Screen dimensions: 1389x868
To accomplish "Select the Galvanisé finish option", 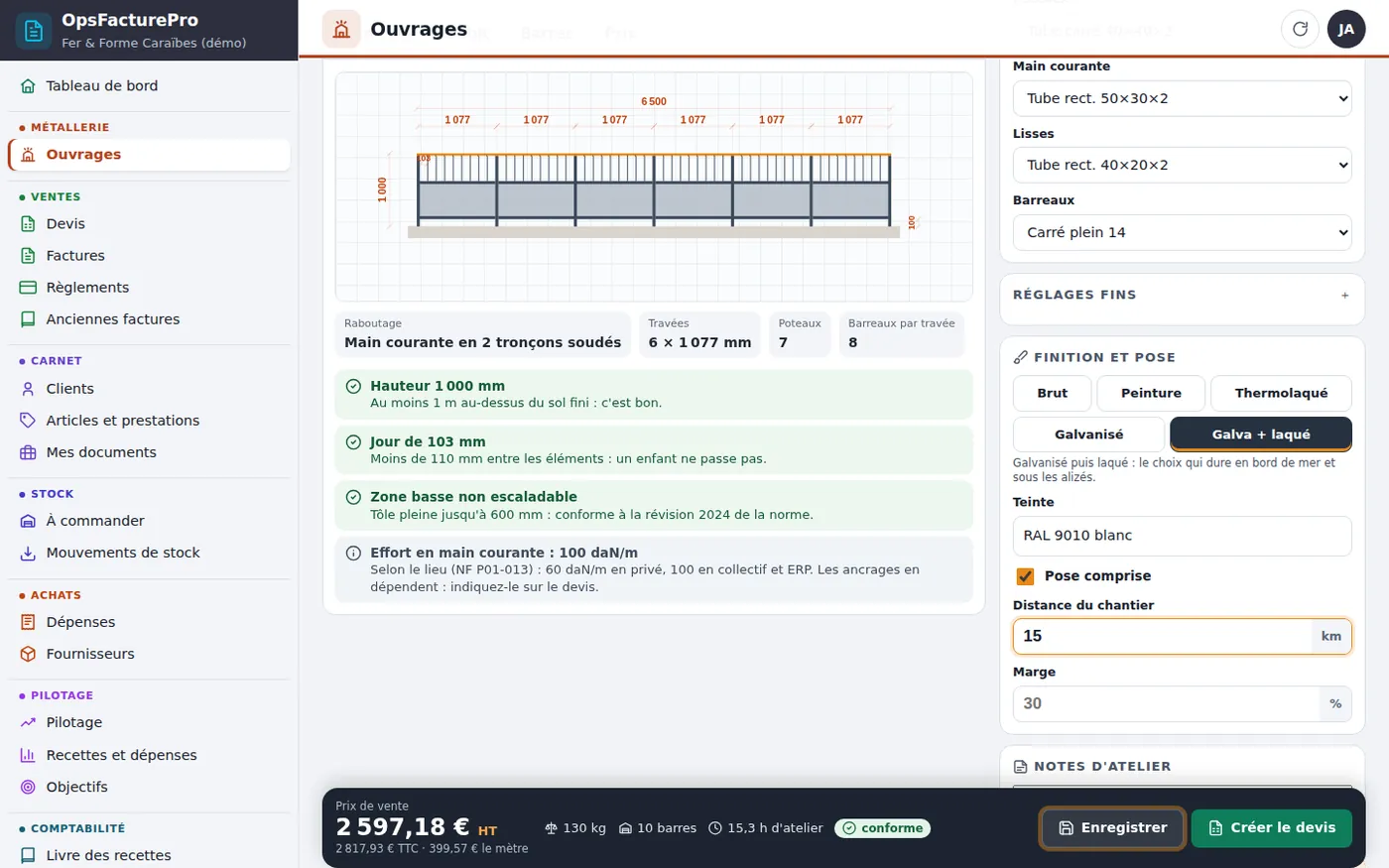I will [1089, 434].
